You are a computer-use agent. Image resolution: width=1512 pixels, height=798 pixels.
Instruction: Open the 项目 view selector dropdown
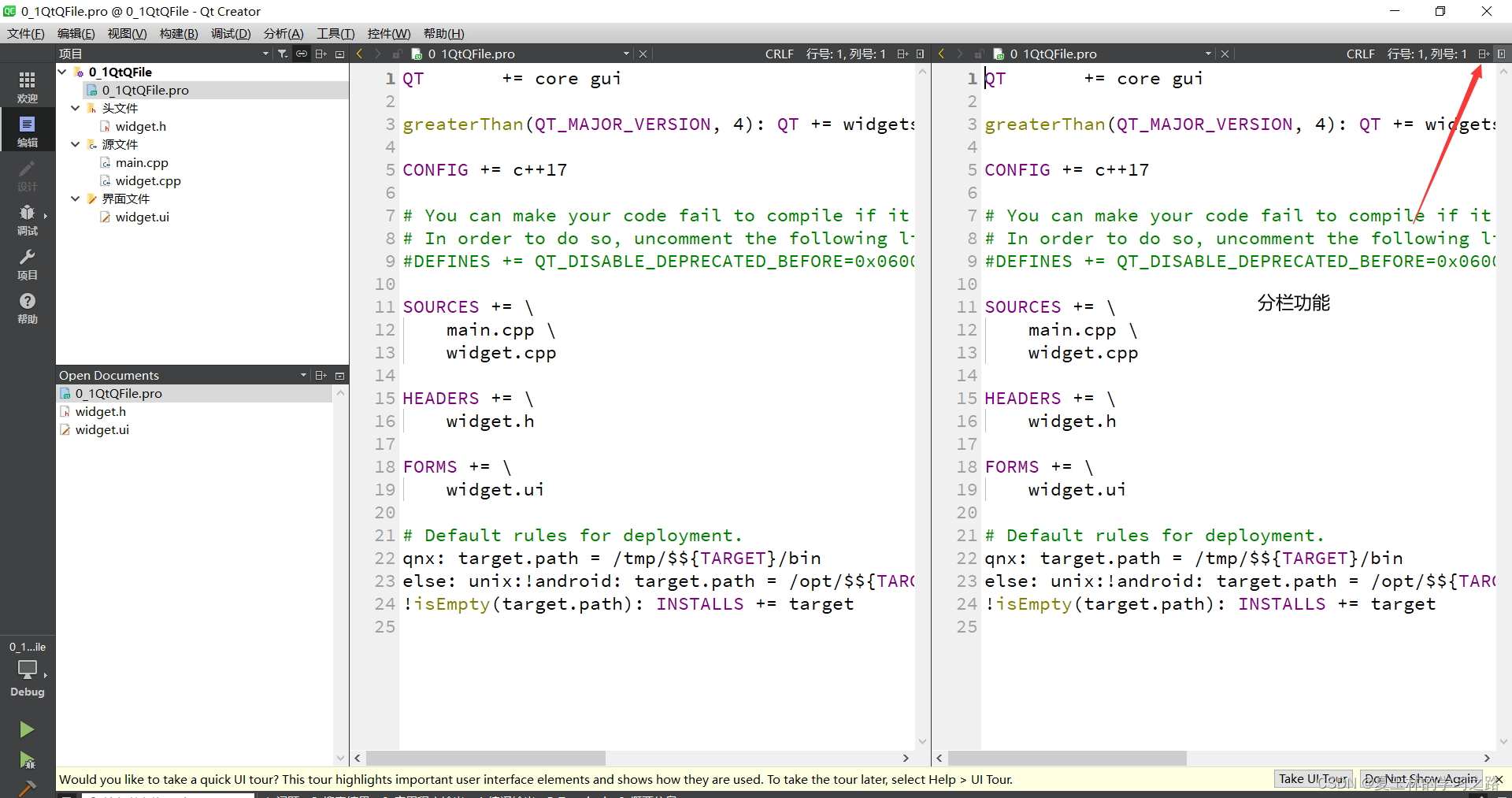(x=265, y=54)
